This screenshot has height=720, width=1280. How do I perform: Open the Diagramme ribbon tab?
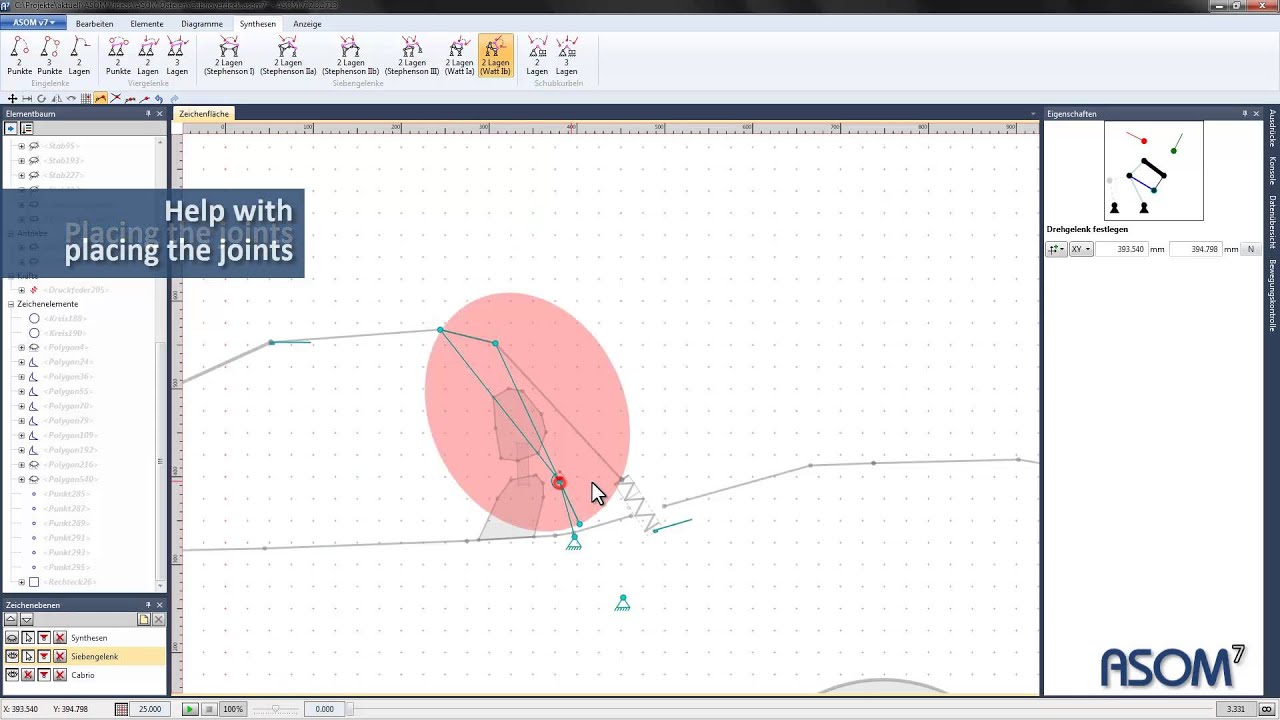[202, 23]
